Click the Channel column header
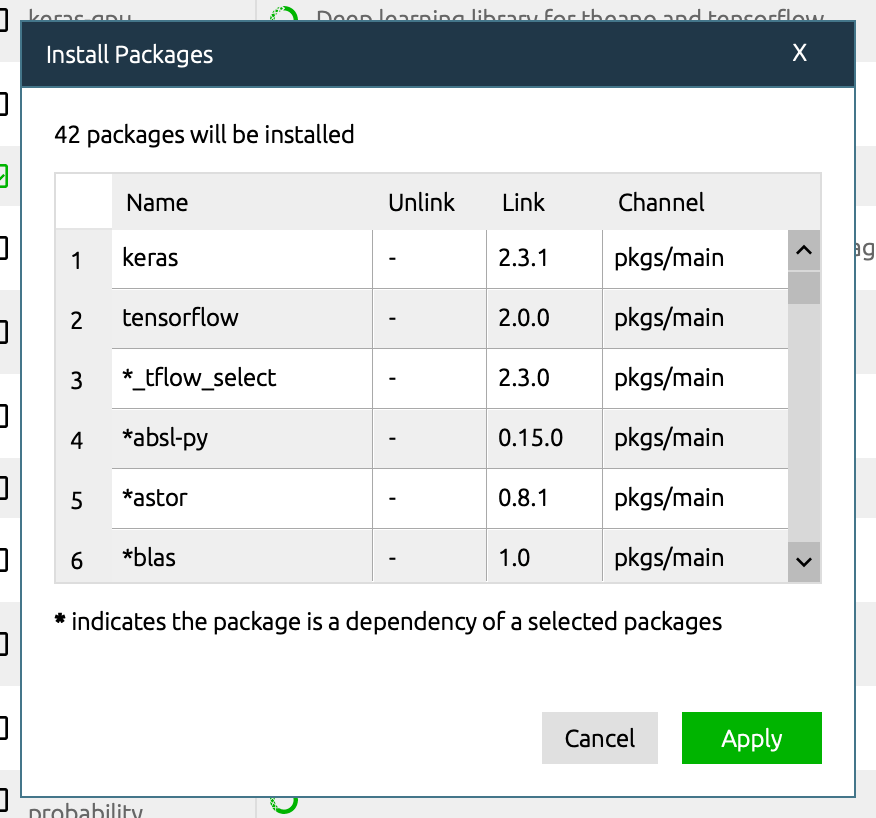 (661, 203)
